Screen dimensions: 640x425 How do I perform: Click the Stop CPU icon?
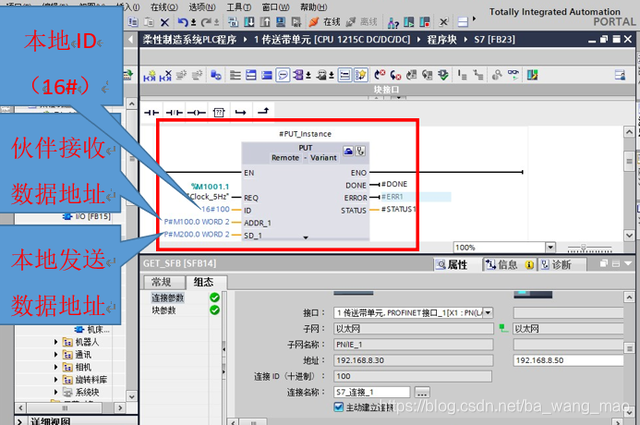pyautogui.click(x=424, y=22)
